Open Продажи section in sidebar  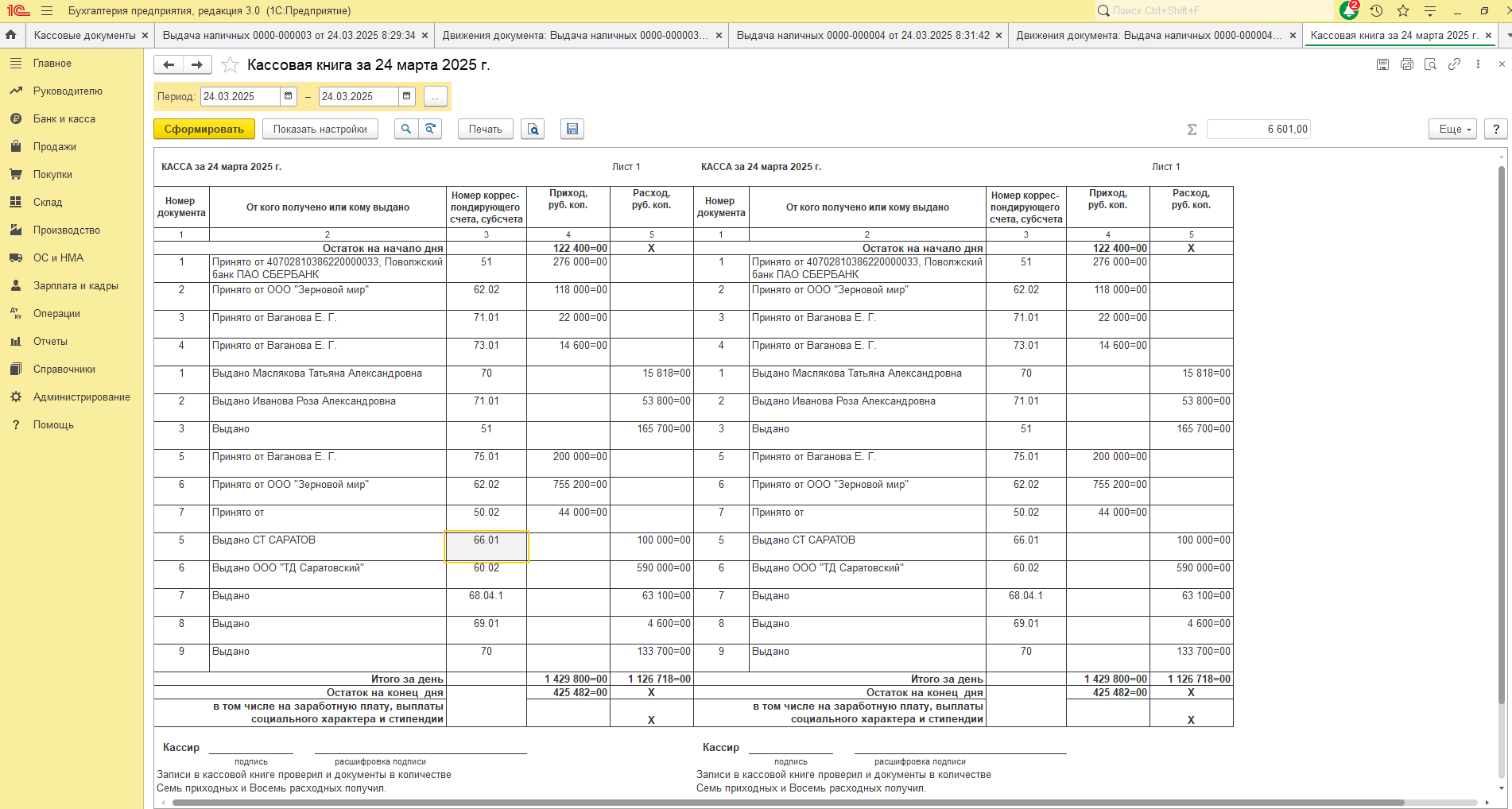pos(54,146)
